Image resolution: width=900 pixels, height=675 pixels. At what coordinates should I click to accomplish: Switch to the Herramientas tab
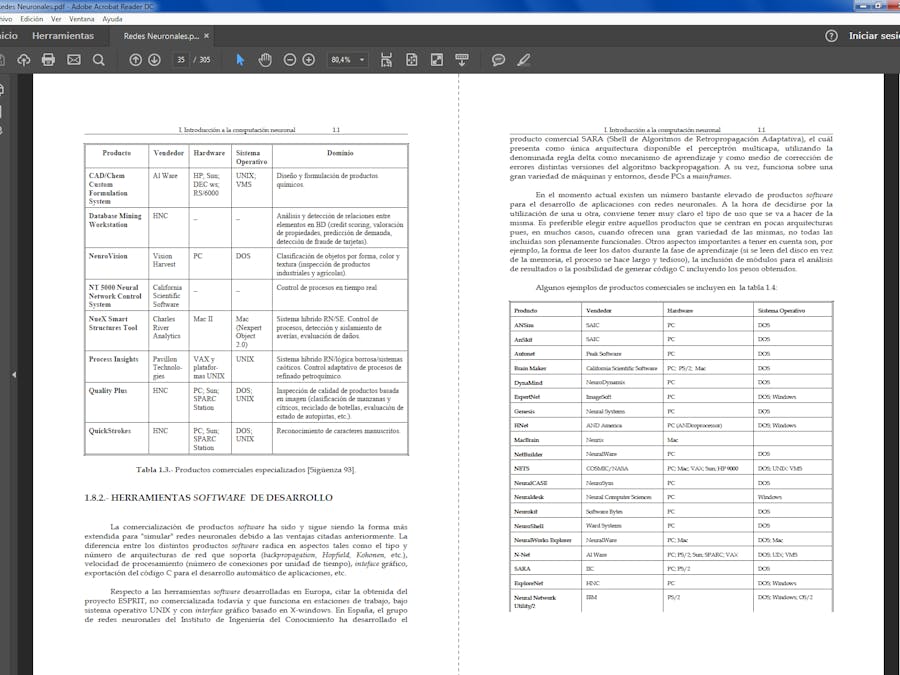[62, 34]
